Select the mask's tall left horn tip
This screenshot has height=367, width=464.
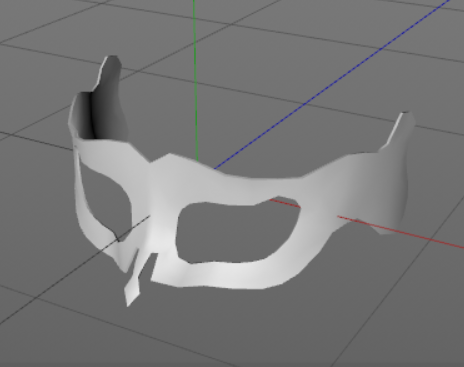tap(111, 63)
